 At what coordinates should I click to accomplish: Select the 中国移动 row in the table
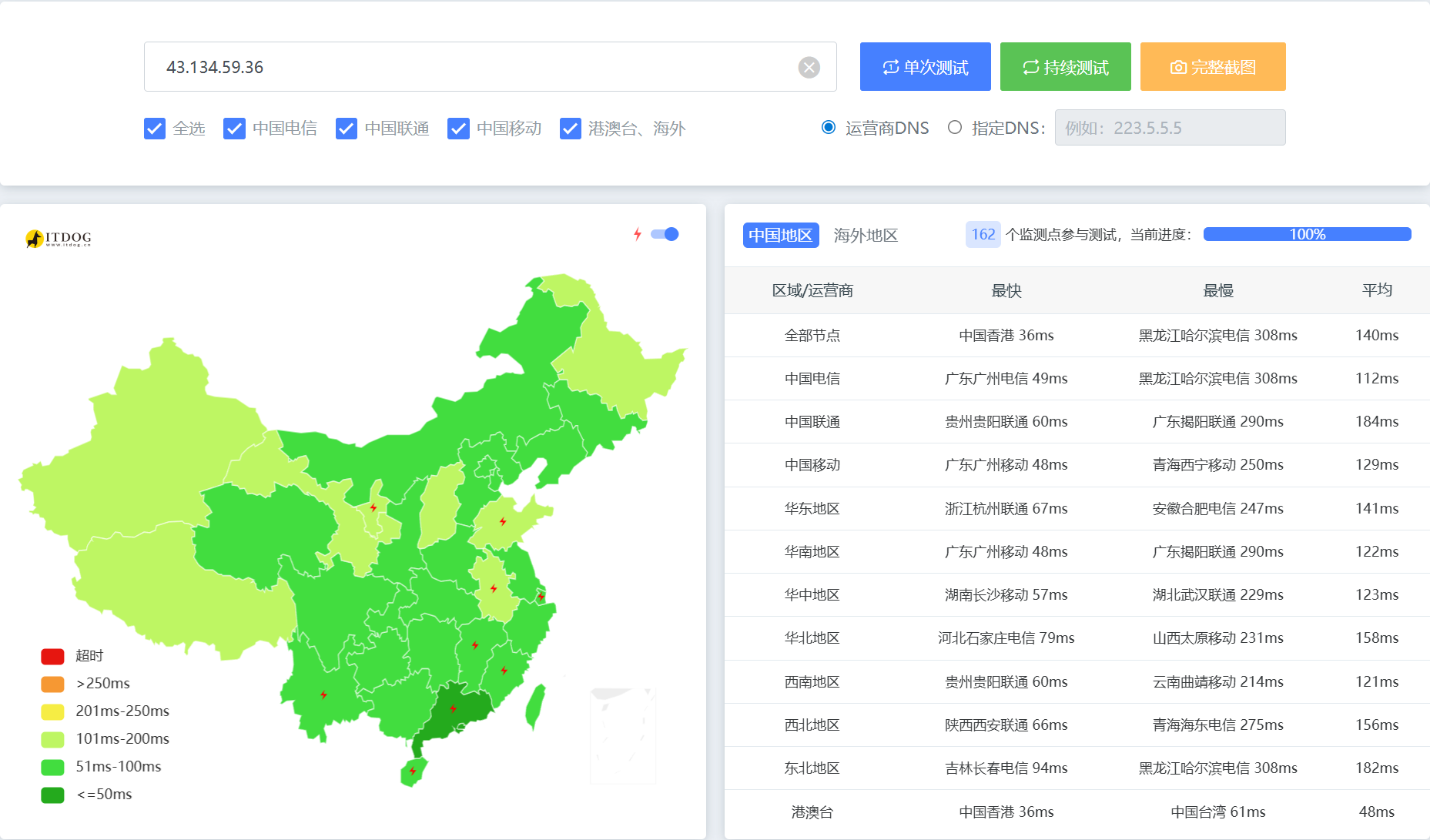pos(1077,465)
